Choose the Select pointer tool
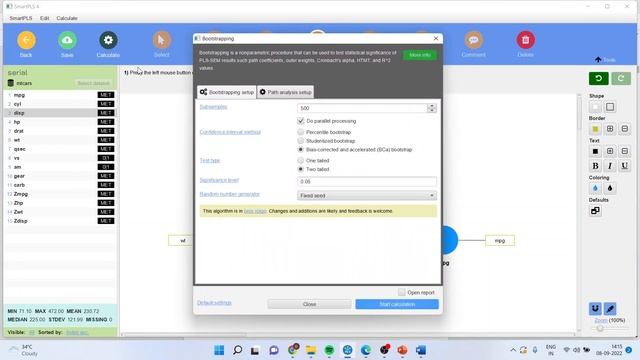The width and height of the screenshot is (640, 360). (162, 40)
